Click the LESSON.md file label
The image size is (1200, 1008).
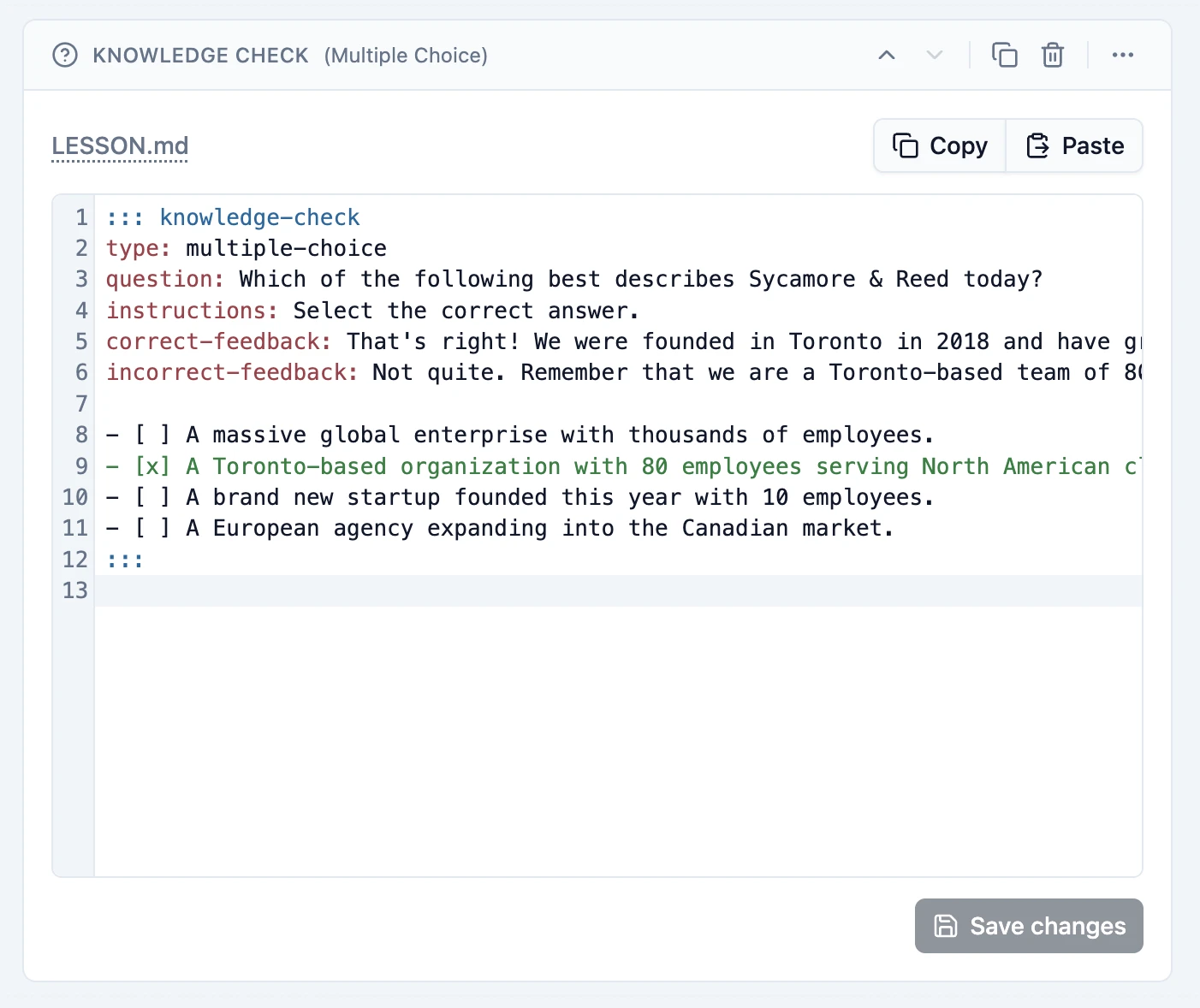tap(120, 146)
